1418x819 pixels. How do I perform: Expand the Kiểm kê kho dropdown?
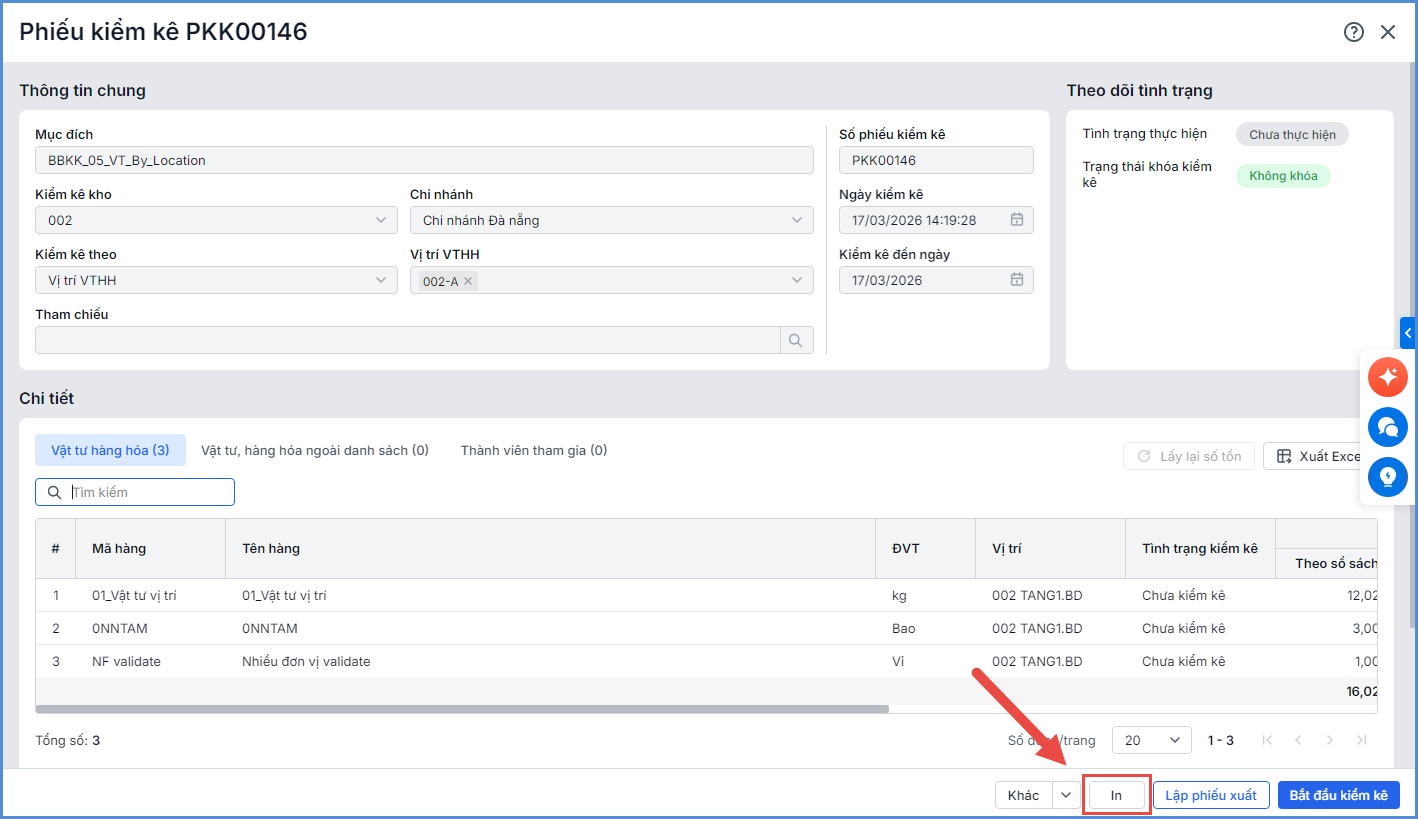point(381,220)
